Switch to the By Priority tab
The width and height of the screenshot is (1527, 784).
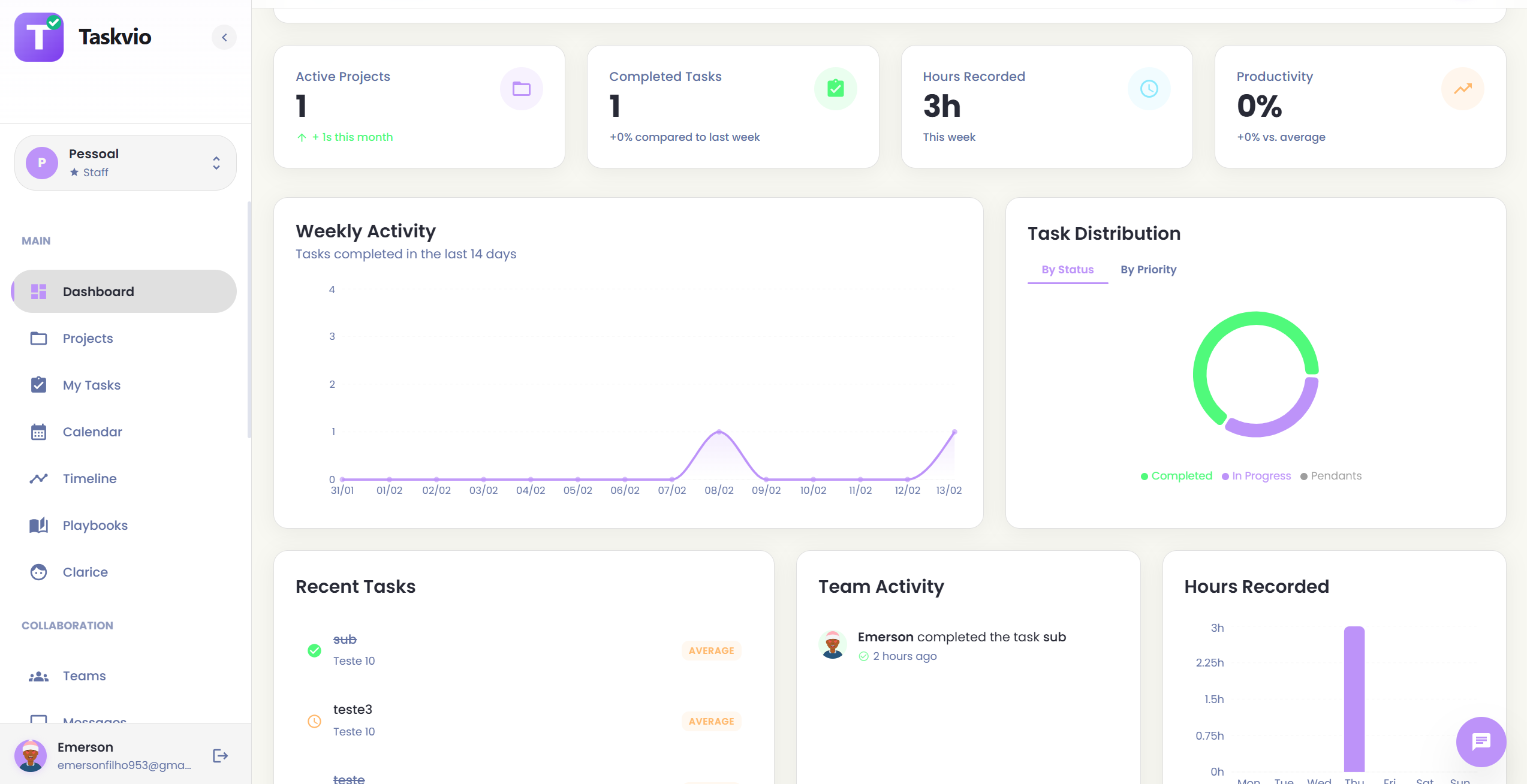coord(1148,269)
